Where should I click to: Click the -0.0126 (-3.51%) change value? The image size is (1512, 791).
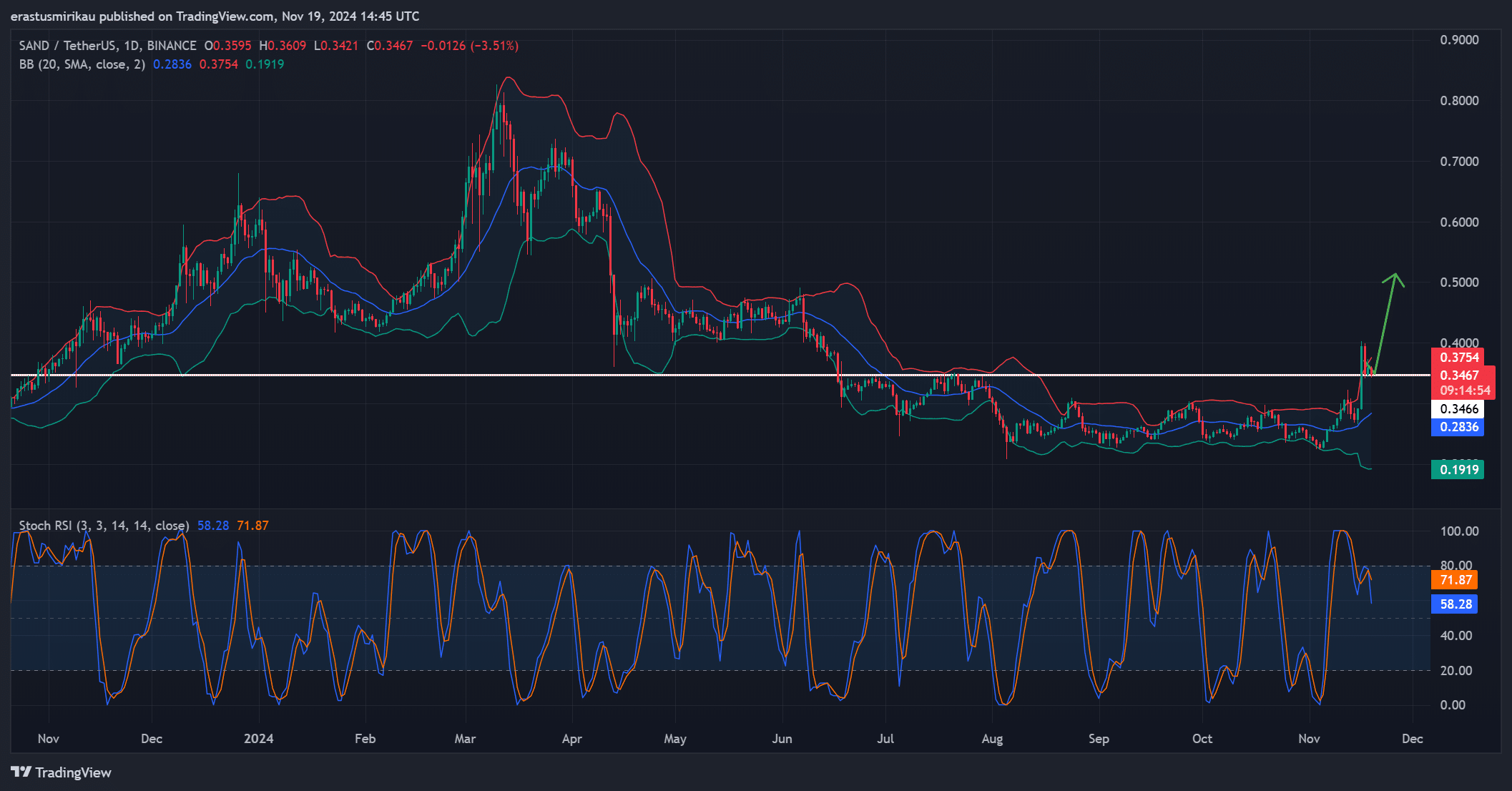pyautogui.click(x=469, y=46)
